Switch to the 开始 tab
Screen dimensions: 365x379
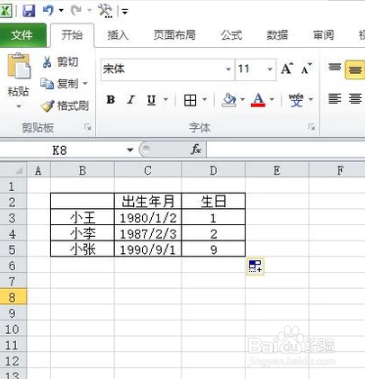72,35
